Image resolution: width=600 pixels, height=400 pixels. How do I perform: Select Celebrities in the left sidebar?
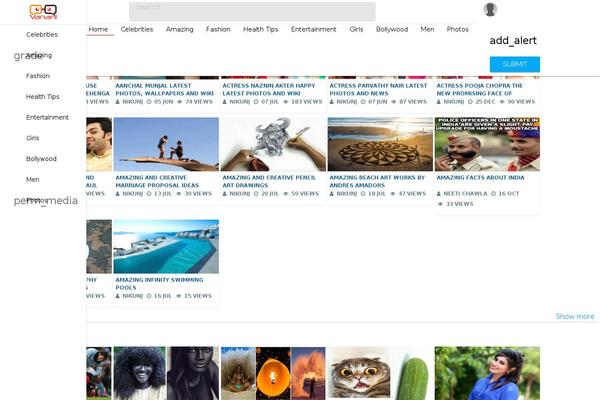click(42, 34)
